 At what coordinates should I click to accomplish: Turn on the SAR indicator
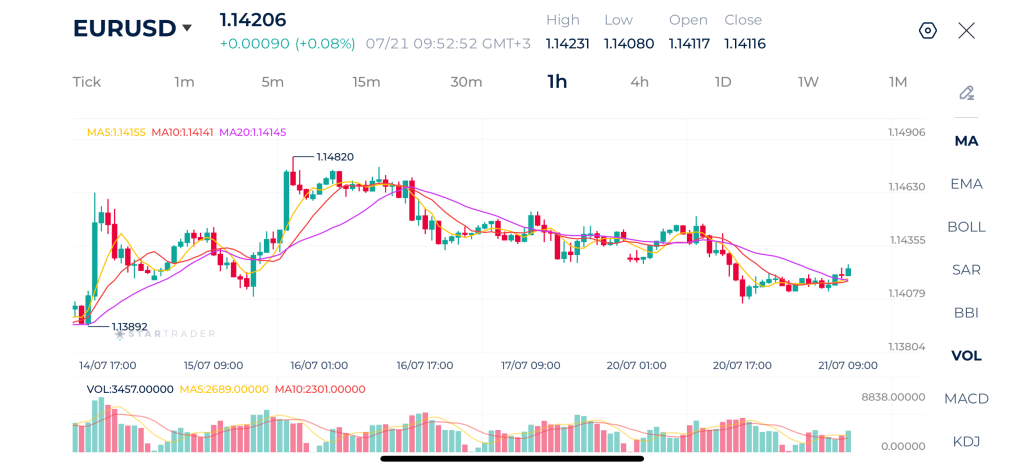[x=967, y=270]
